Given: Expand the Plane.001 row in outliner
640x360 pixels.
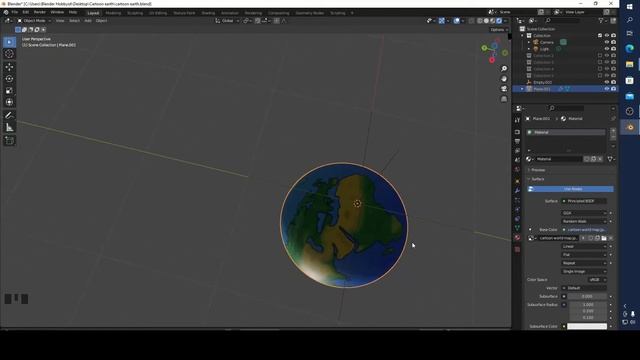Looking at the screenshot, I should click(x=522, y=89).
